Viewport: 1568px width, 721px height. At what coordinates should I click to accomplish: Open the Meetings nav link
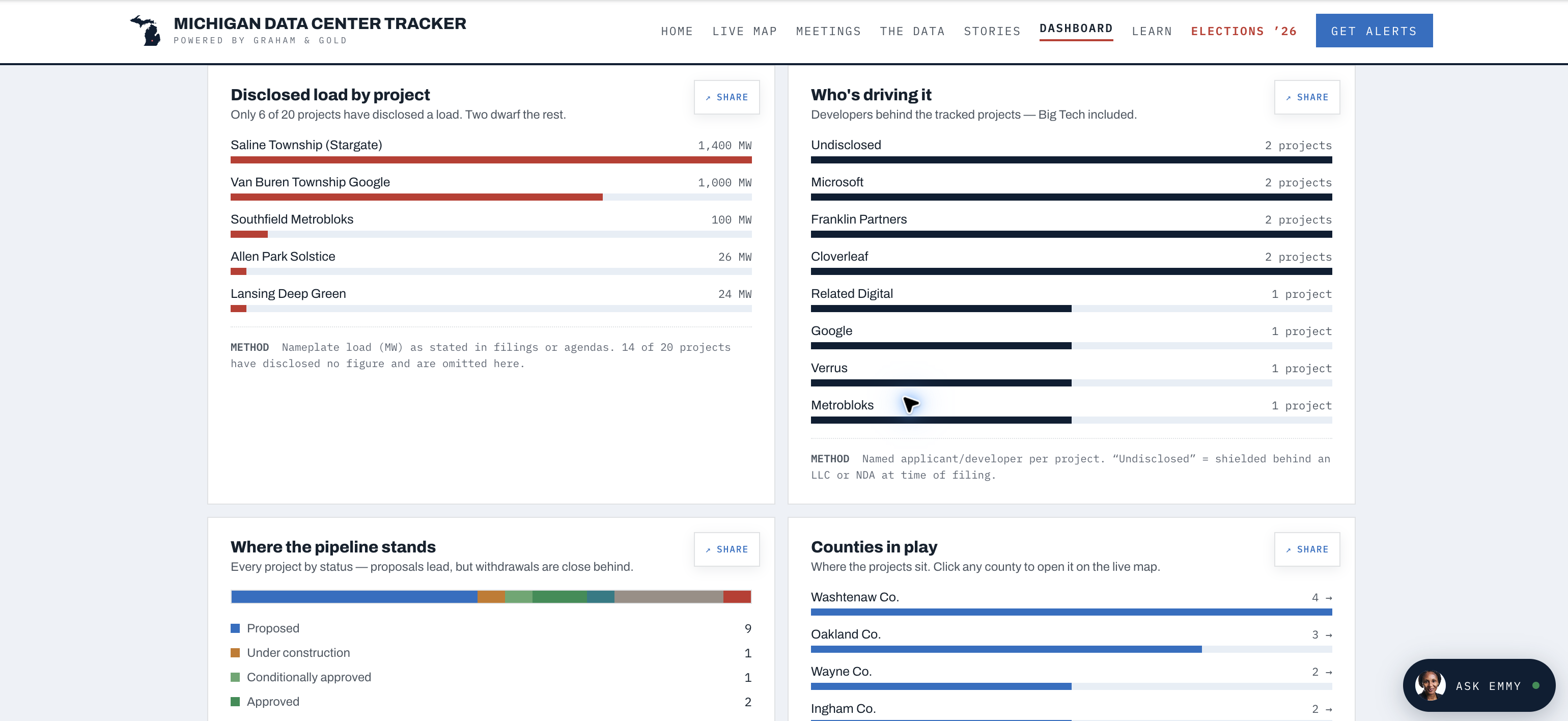click(828, 31)
